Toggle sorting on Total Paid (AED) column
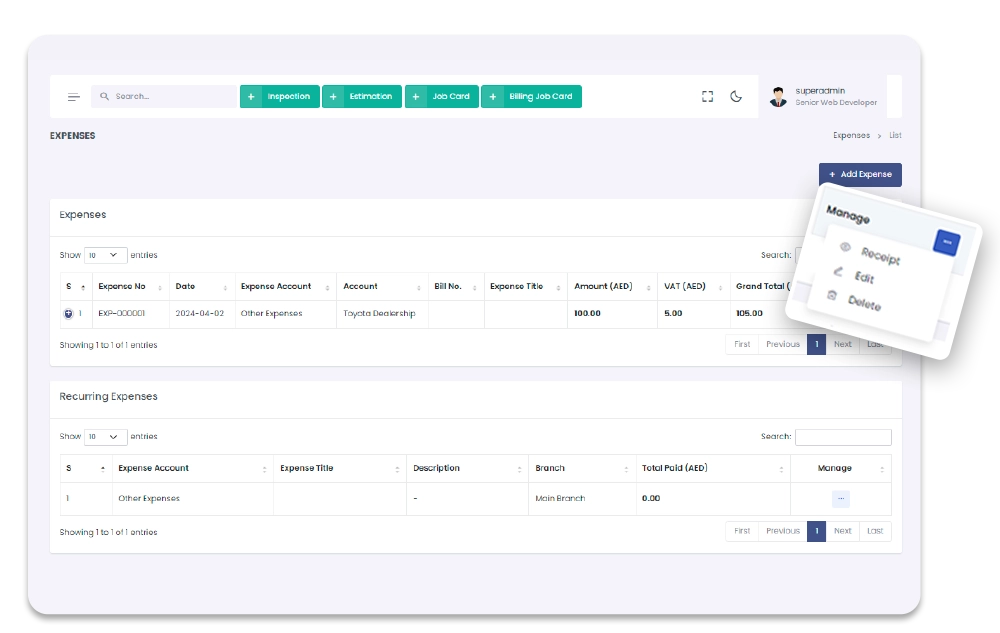The width and height of the screenshot is (1000, 633). [x=674, y=467]
